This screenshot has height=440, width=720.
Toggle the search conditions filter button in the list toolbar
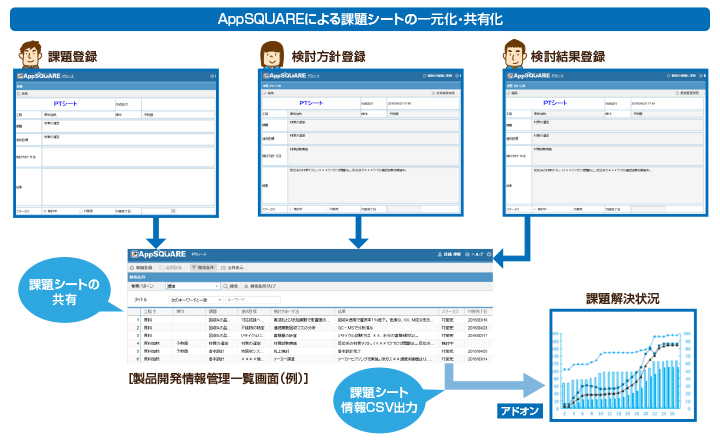202,267
